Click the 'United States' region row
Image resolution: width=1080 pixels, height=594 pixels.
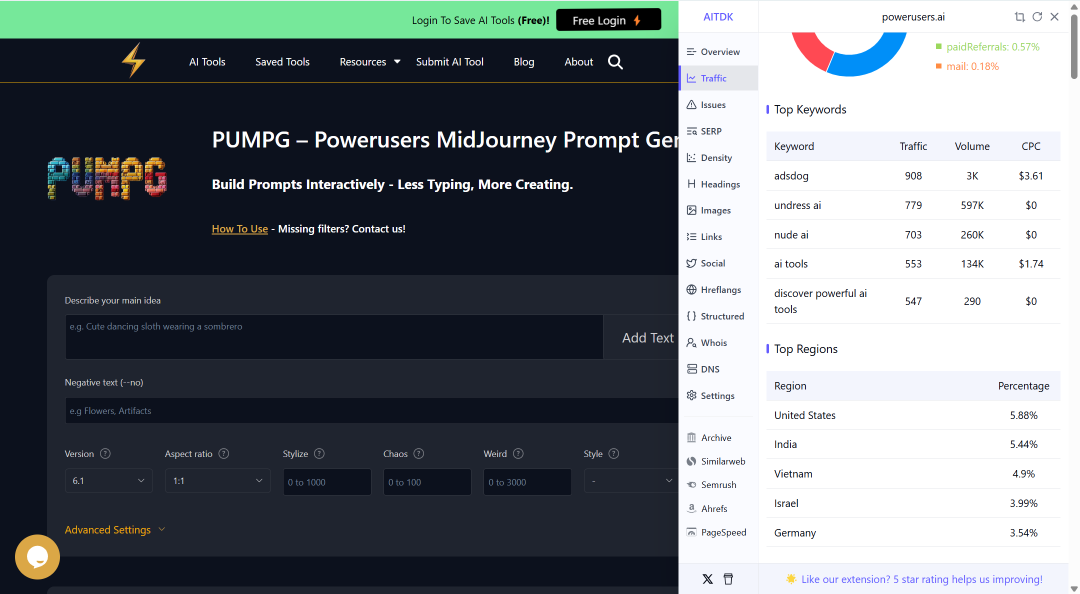[x=913, y=415]
